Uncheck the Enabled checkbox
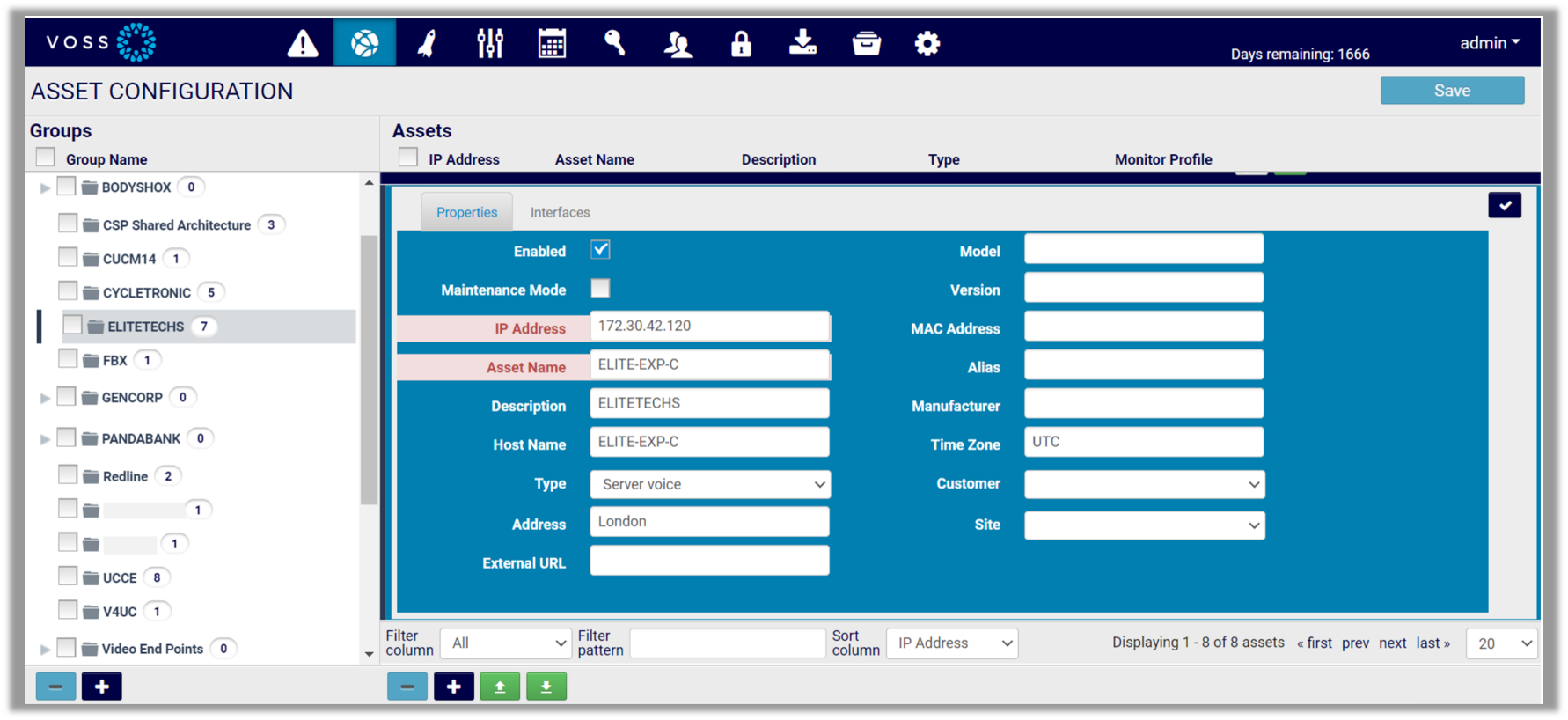Image resolution: width=1568 pixels, height=720 pixels. (600, 250)
